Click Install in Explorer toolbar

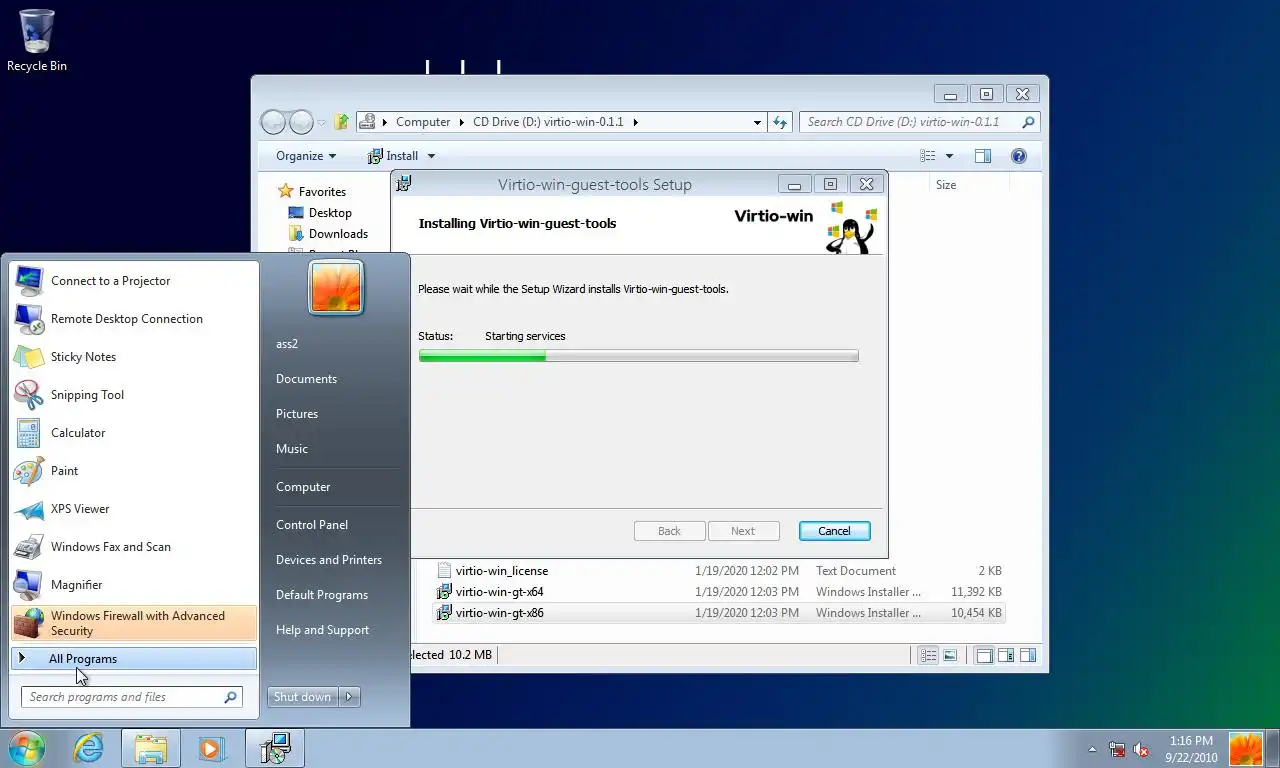(393, 156)
